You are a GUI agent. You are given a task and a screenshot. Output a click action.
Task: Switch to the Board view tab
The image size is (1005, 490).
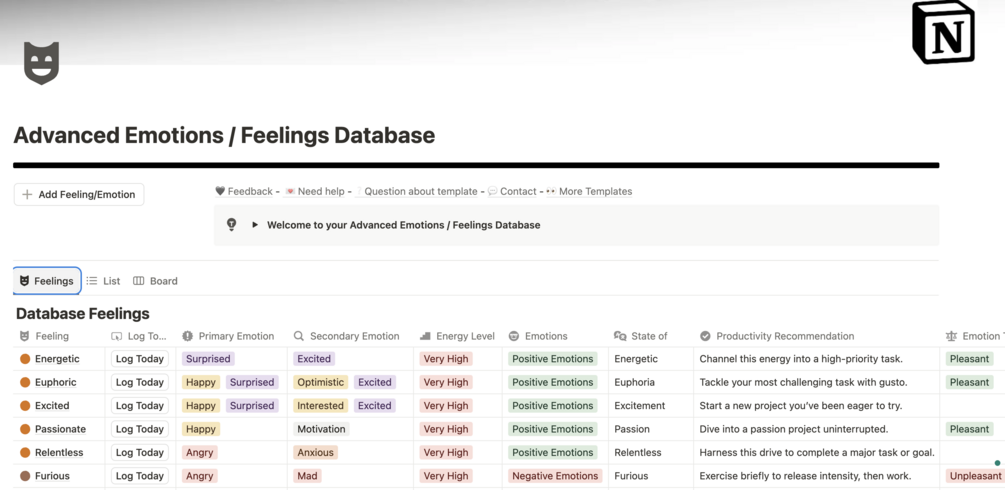click(156, 281)
